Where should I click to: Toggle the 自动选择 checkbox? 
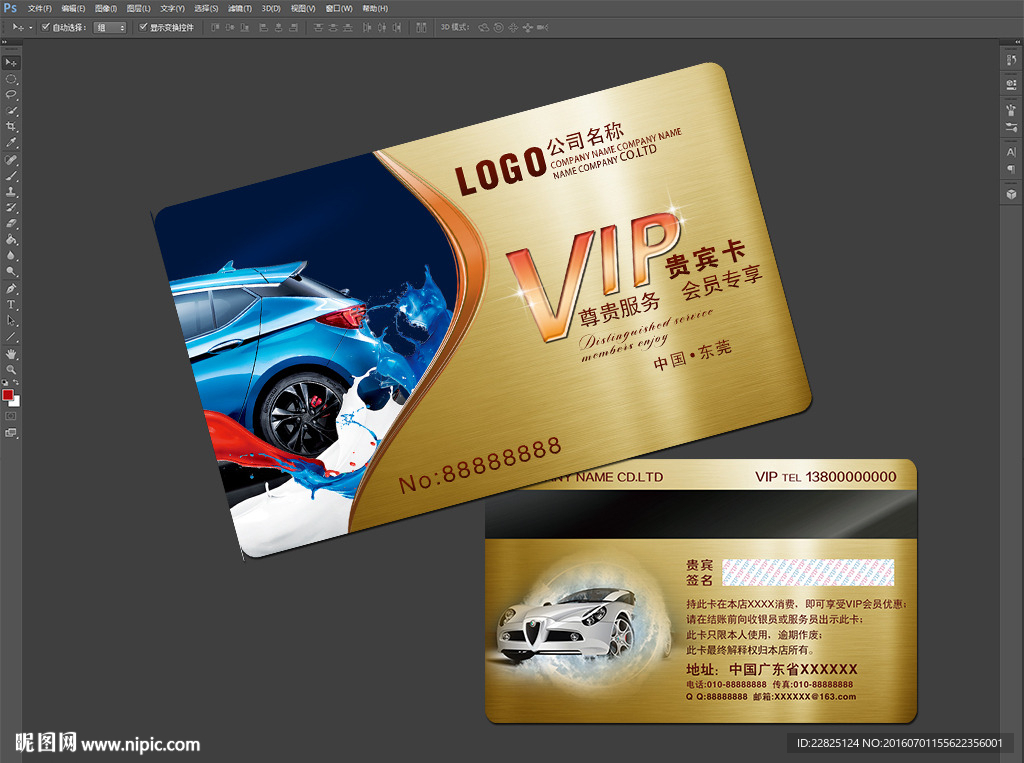tap(46, 27)
